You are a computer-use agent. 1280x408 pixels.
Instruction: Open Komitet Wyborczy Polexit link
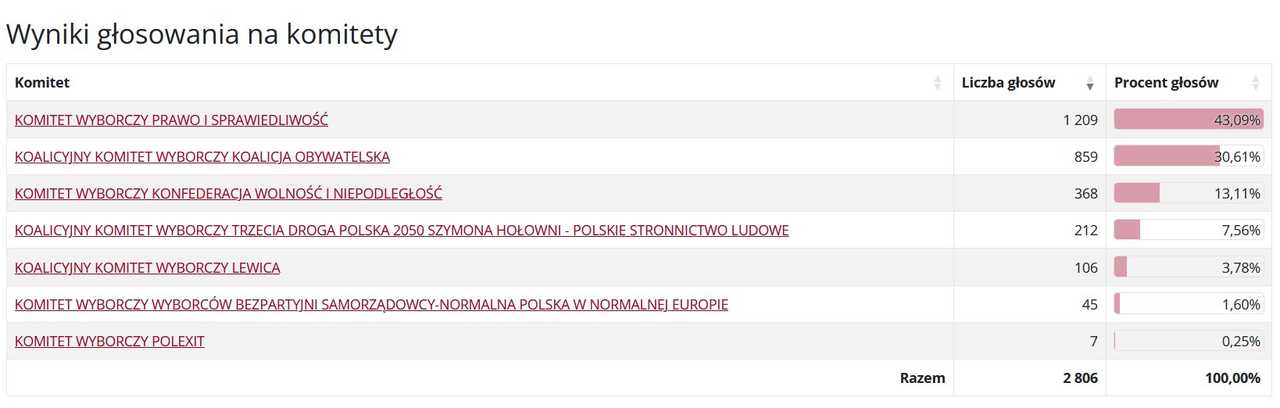109,342
